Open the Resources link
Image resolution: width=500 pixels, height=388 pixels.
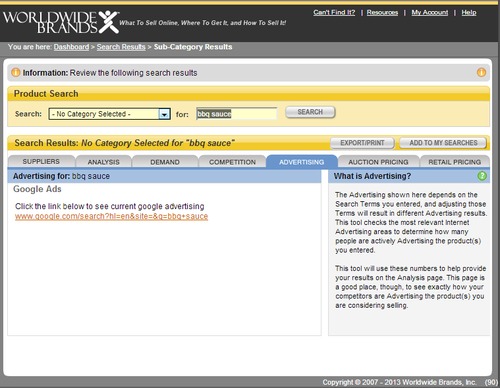382,12
